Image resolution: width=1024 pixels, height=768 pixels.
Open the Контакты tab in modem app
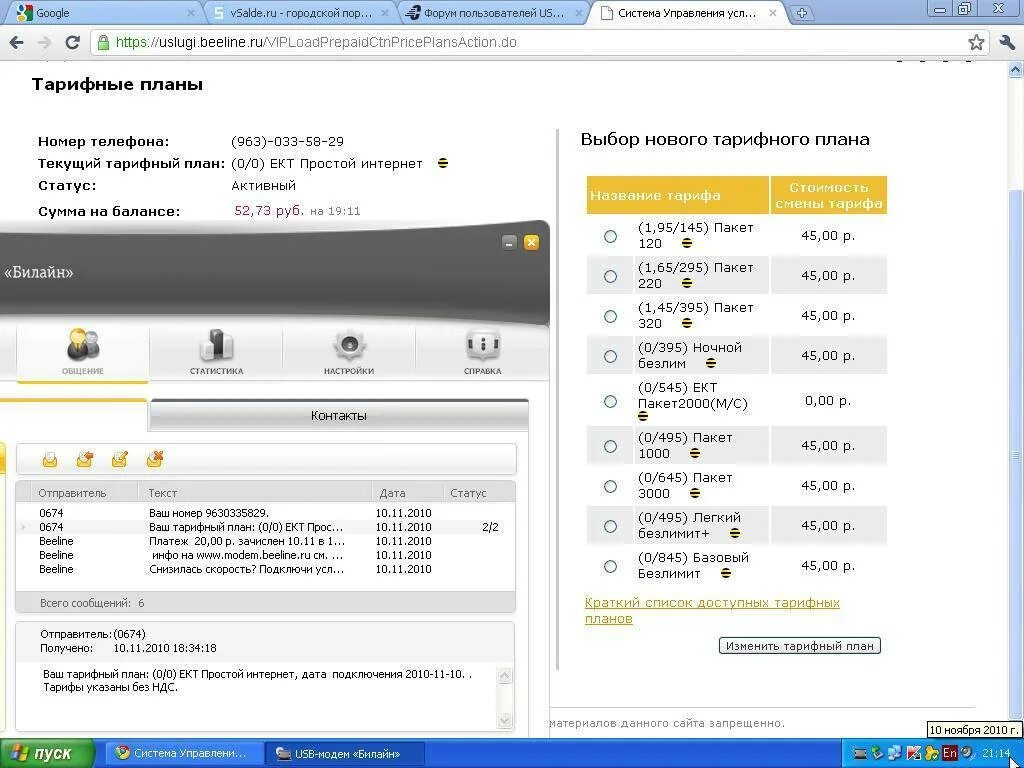(x=338, y=415)
